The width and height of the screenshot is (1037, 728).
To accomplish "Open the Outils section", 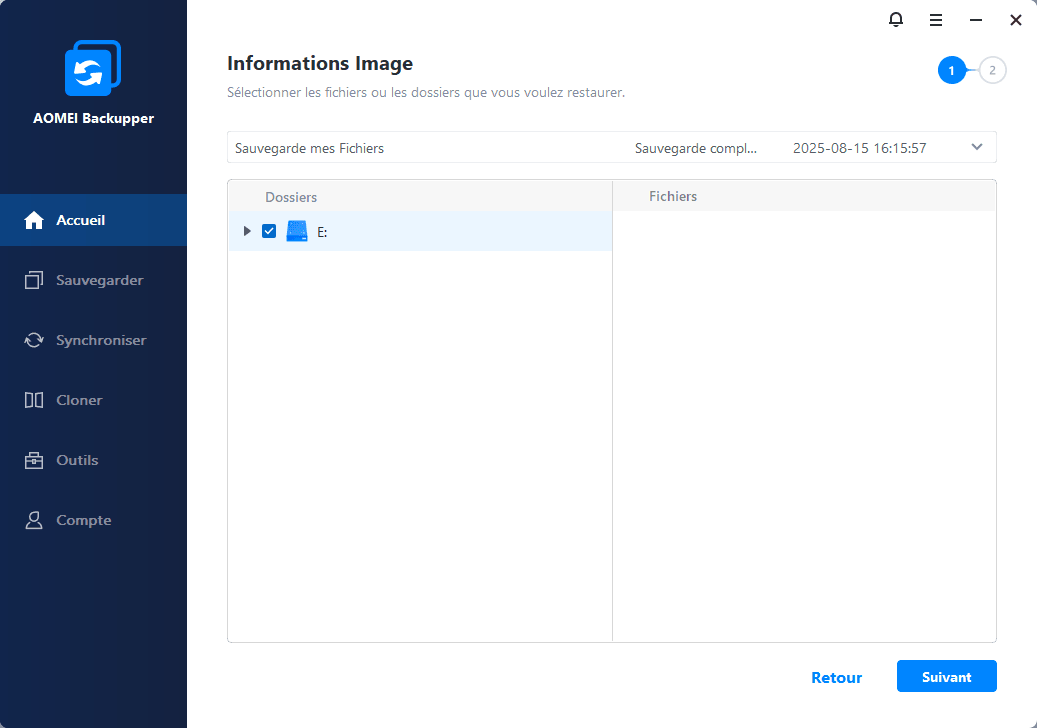I will coord(93,460).
